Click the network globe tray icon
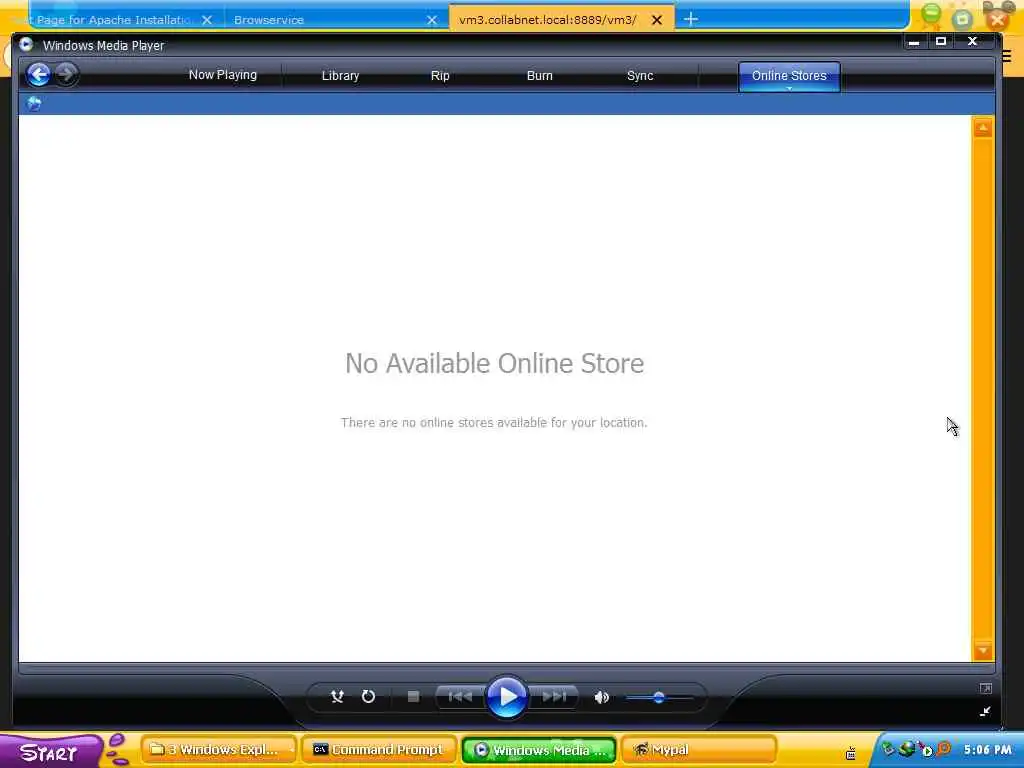 tap(906, 749)
